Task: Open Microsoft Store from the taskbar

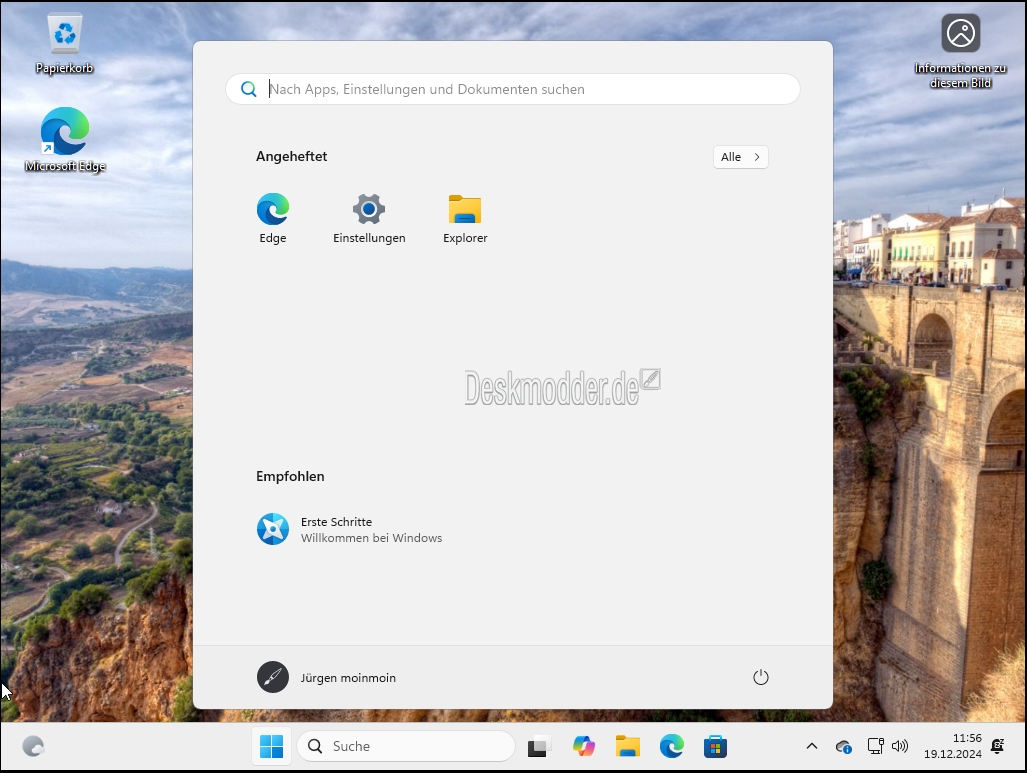Action: [x=715, y=746]
